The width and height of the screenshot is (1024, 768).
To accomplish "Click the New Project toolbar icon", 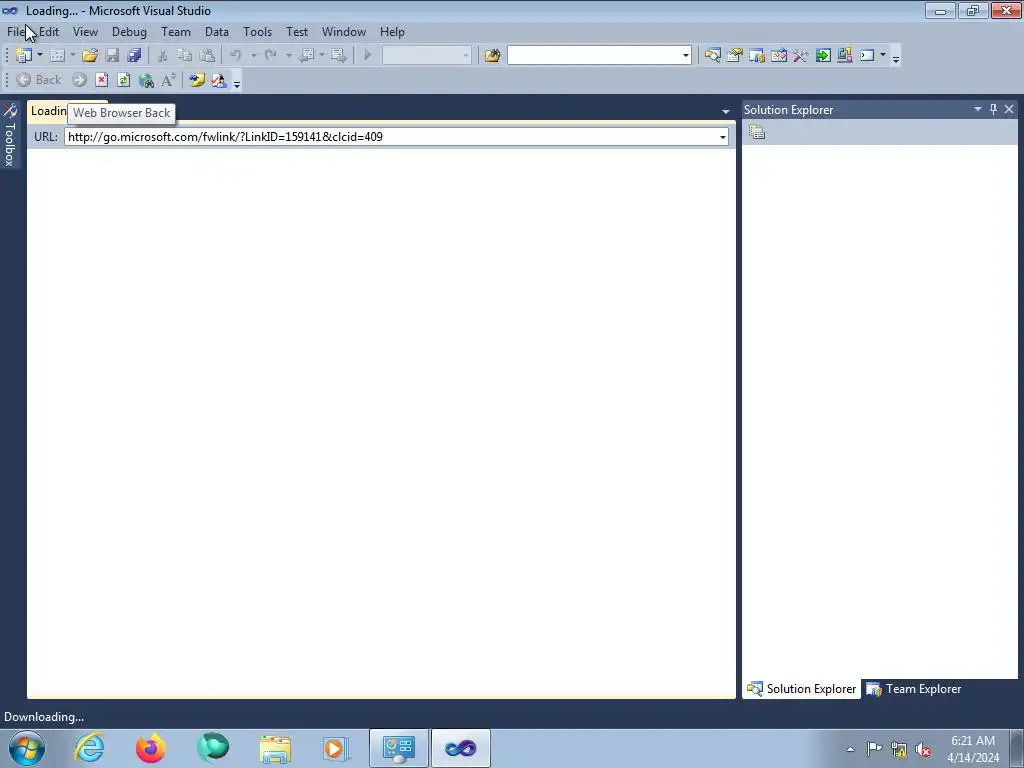I will [24, 56].
